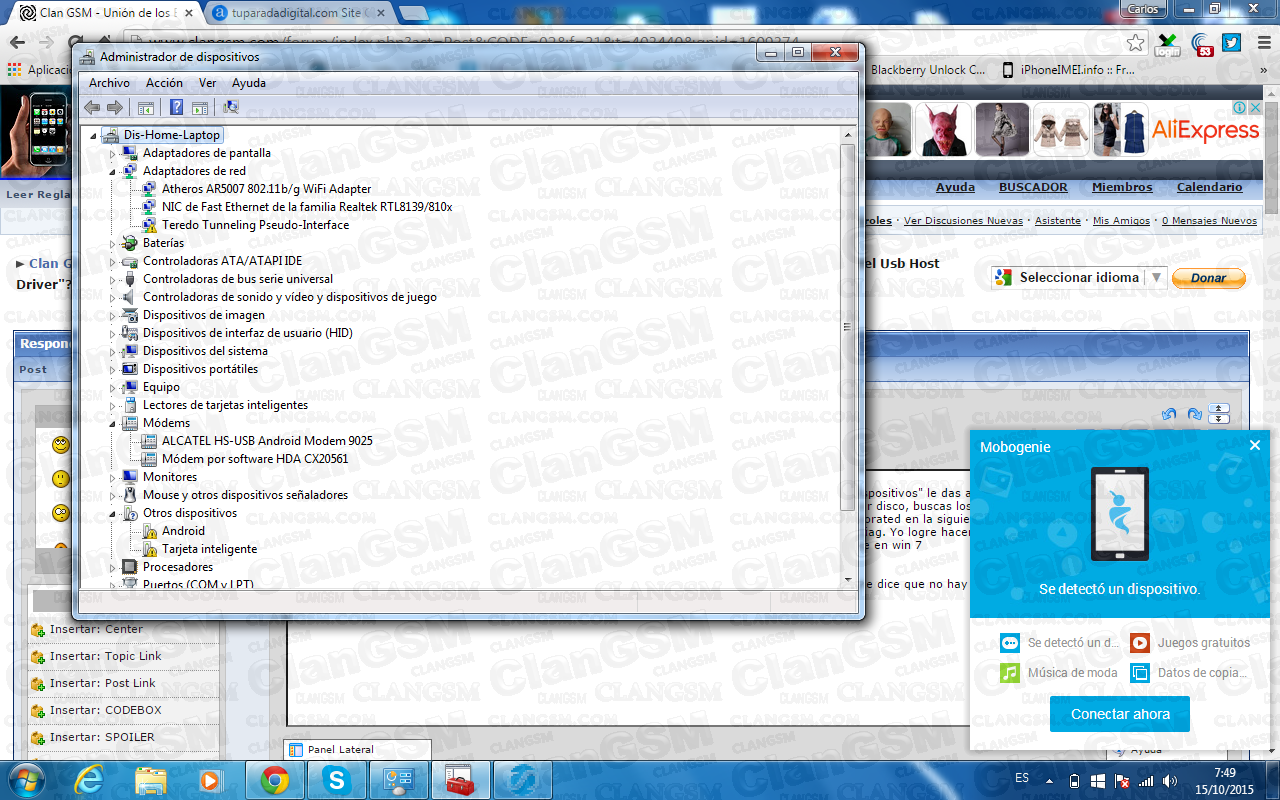The image size is (1280, 800).
Task: Open the Acción menu
Action: click(164, 83)
